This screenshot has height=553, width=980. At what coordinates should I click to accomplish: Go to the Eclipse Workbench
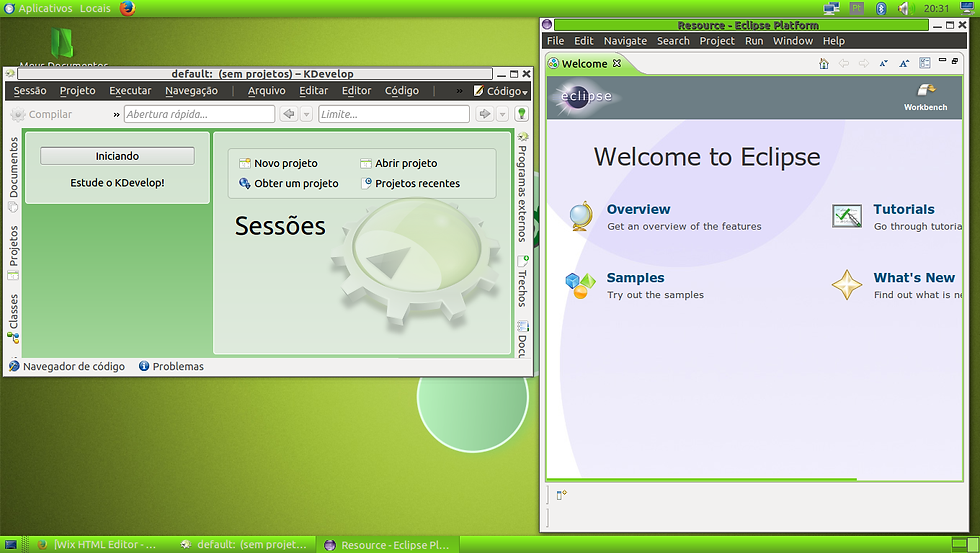(x=925, y=97)
